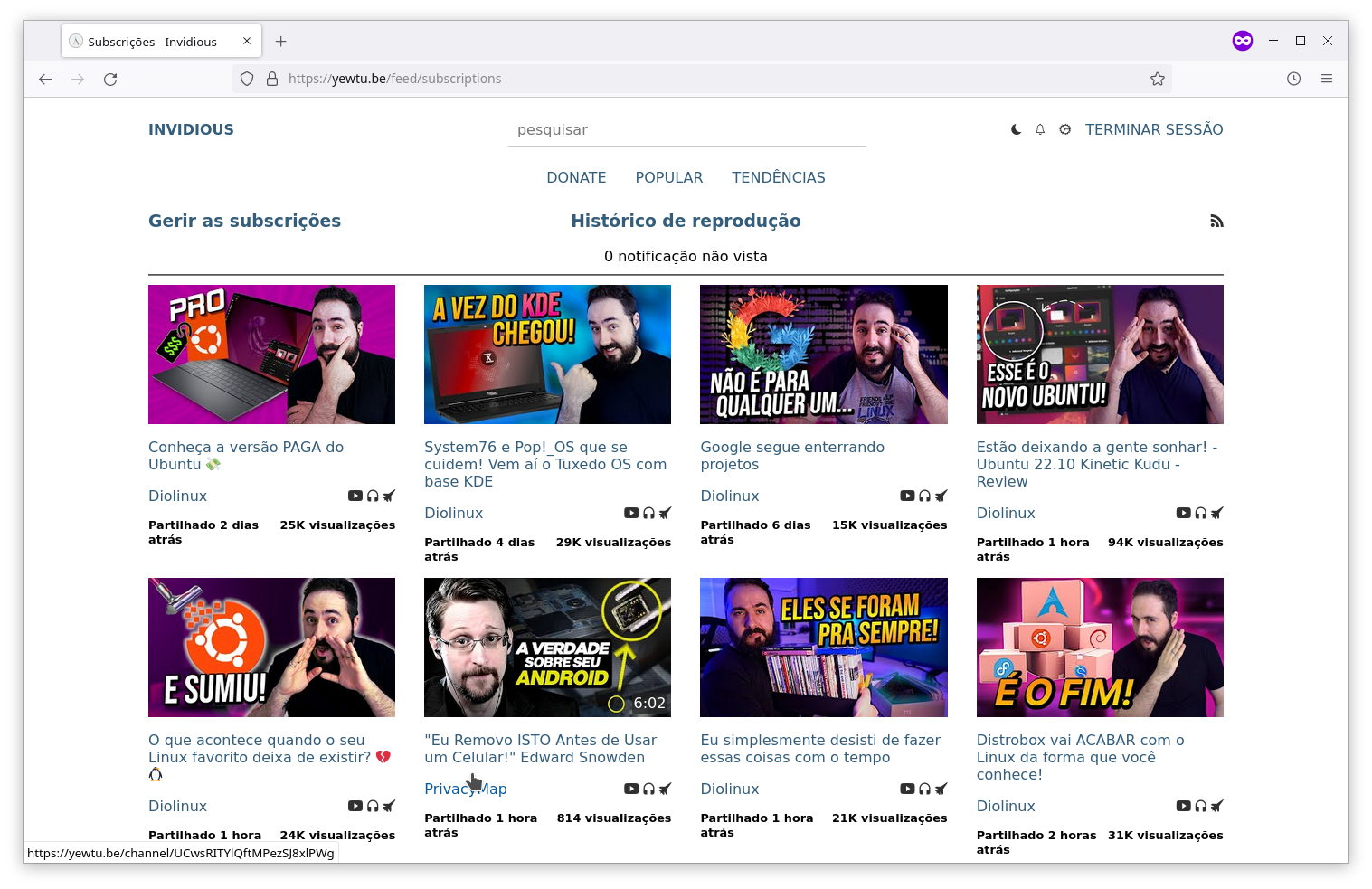Open a new browser tab
Screen dimensions: 1372x889
click(x=281, y=42)
